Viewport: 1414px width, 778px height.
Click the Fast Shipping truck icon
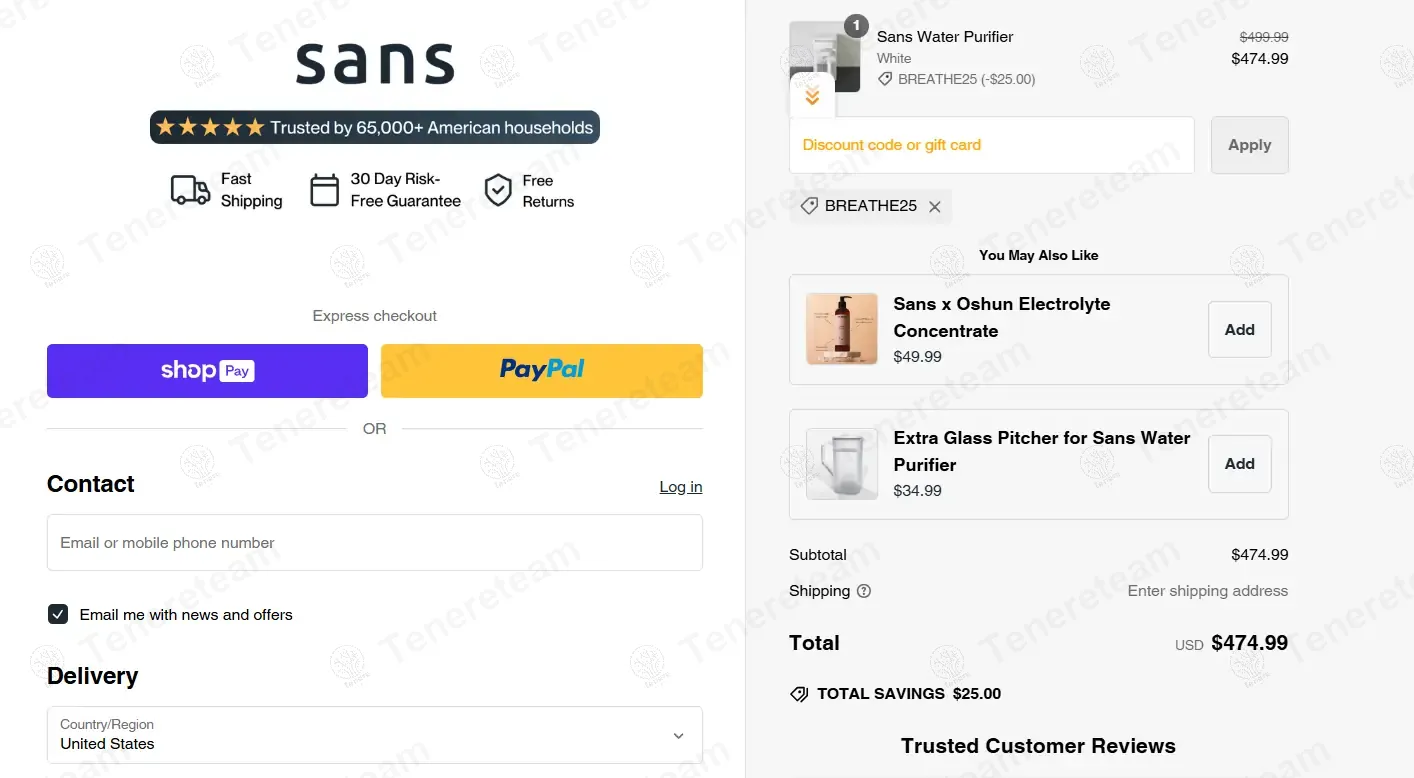coord(190,190)
